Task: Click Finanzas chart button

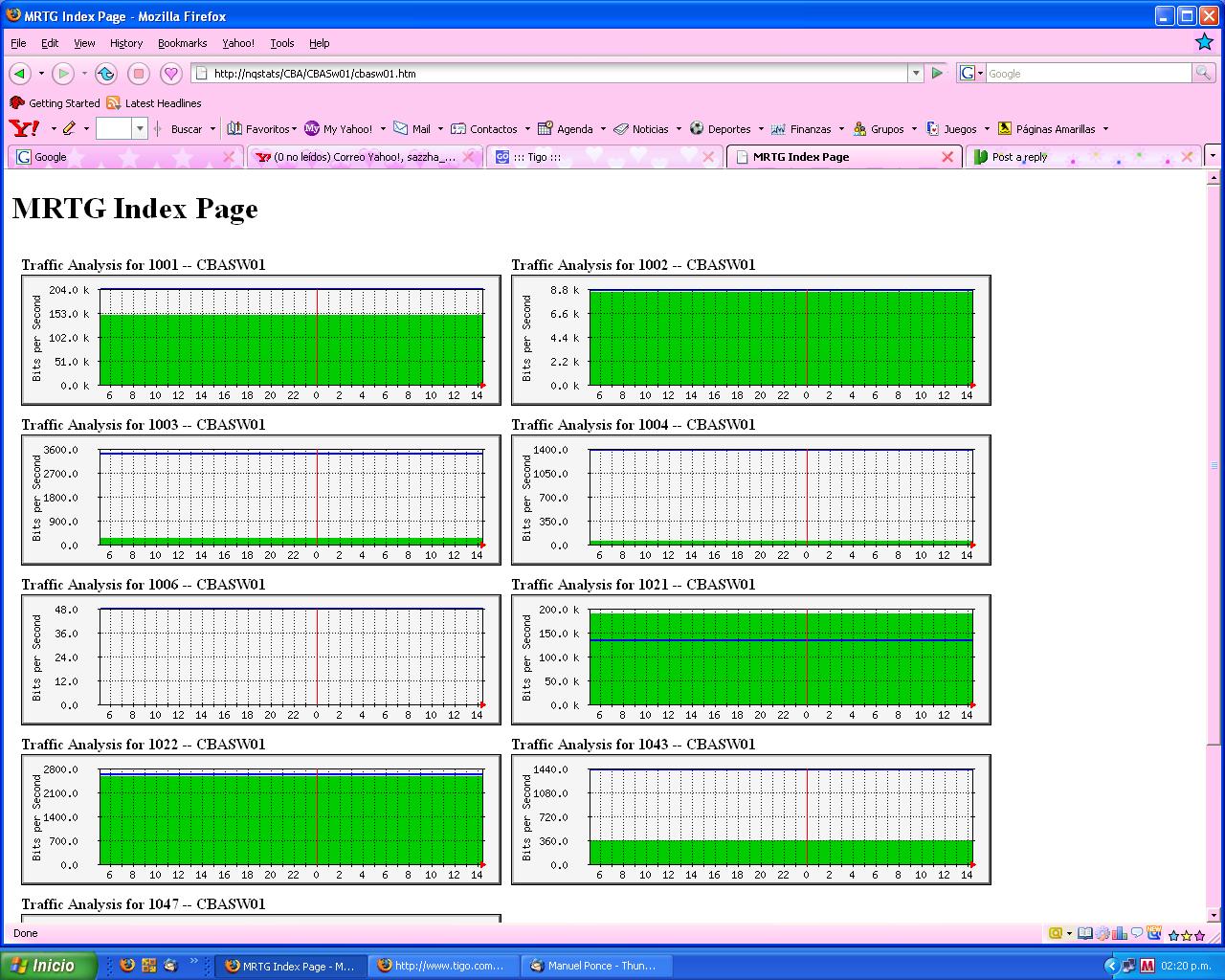Action: pyautogui.click(x=801, y=129)
